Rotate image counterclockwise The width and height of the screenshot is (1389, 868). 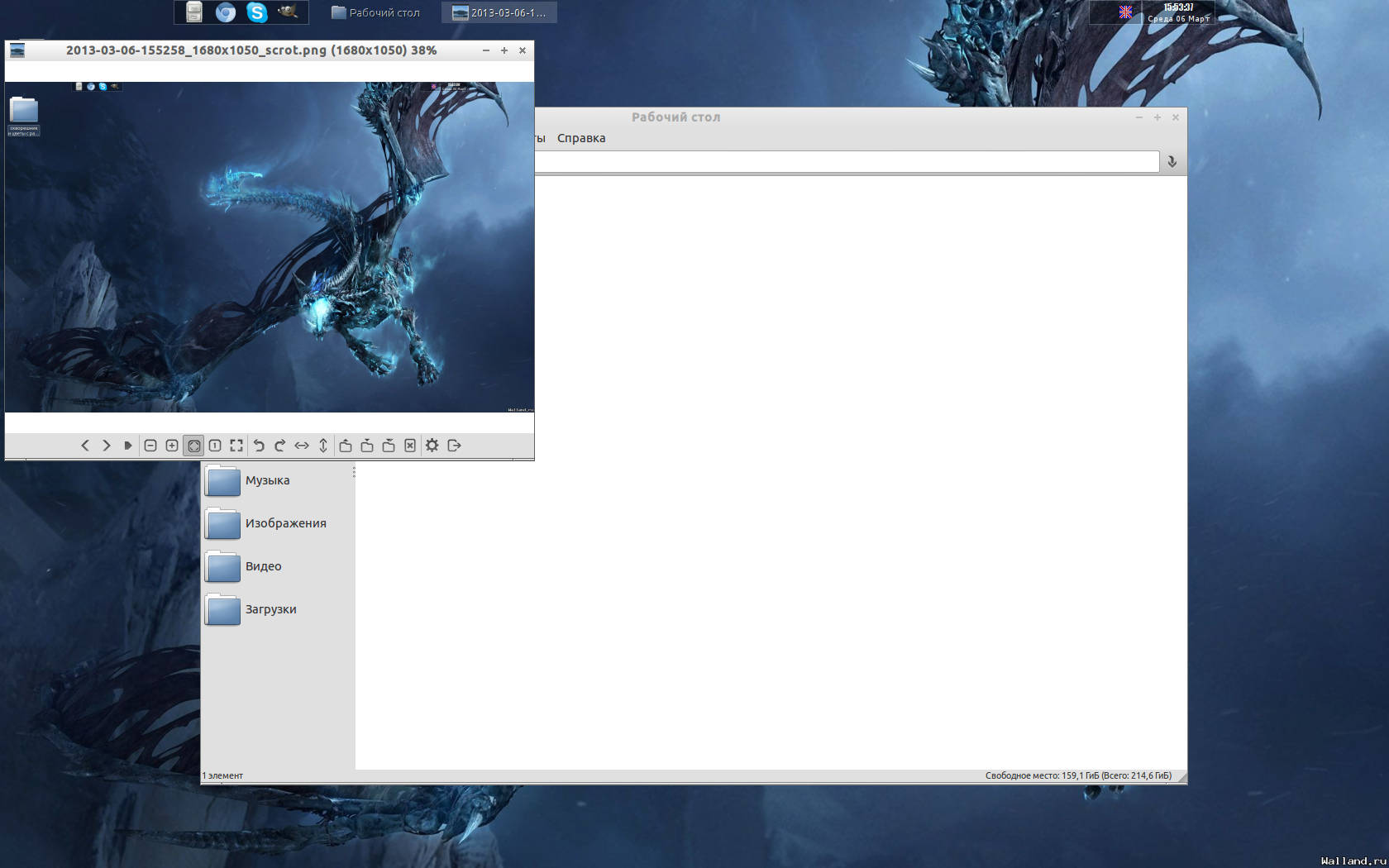tap(259, 446)
